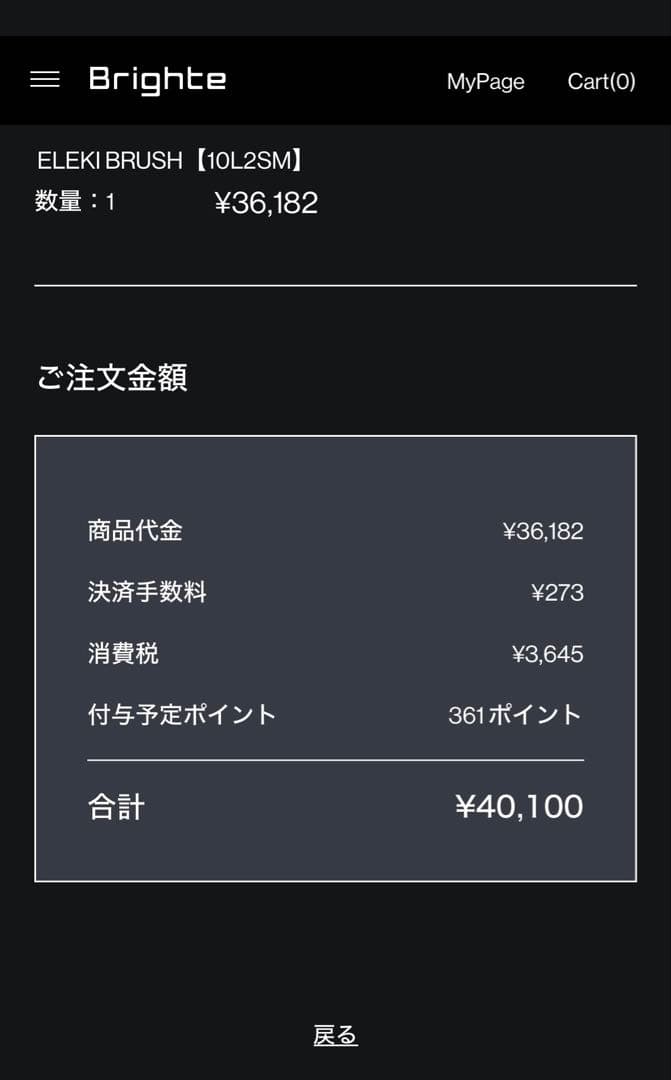Click the Brighte logo

[x=157, y=80]
